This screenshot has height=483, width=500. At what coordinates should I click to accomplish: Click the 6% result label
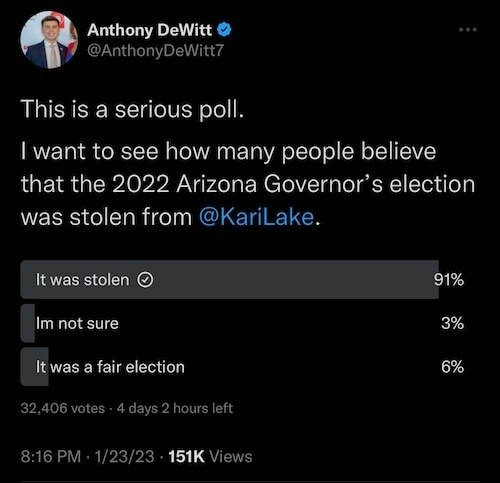(x=452, y=367)
